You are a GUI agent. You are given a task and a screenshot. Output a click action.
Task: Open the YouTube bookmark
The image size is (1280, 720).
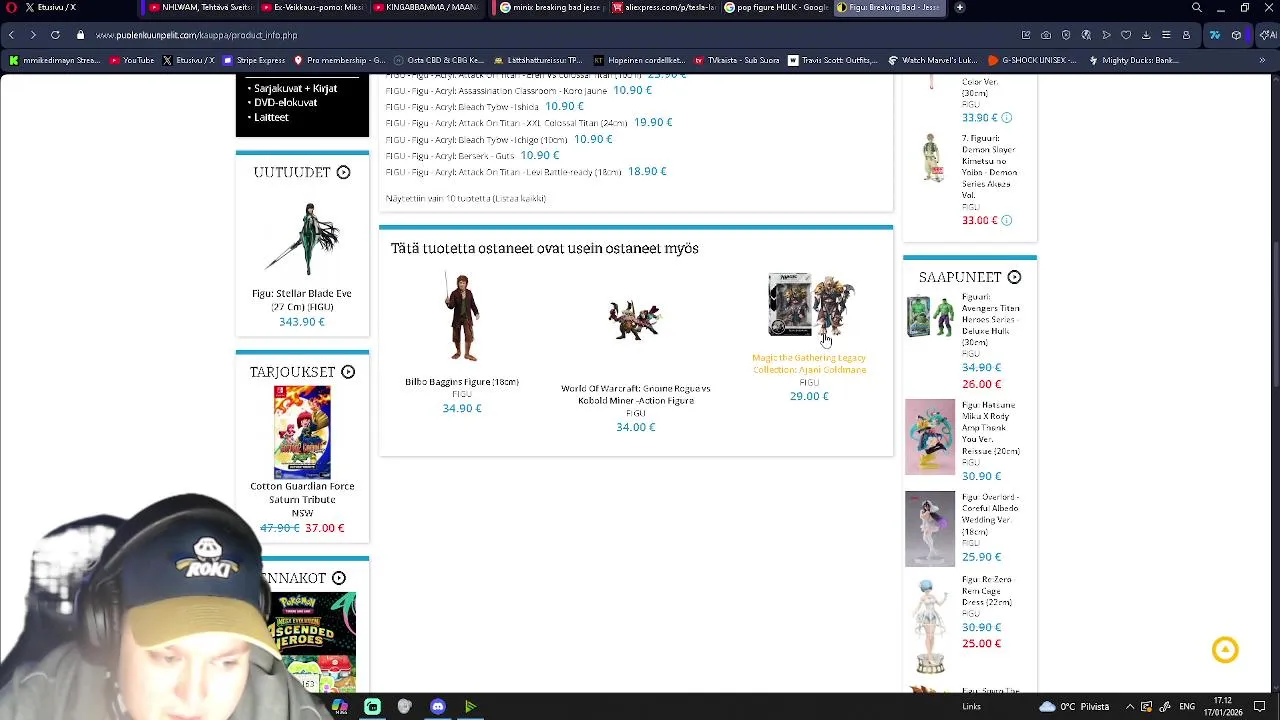pyautogui.click(x=132, y=60)
